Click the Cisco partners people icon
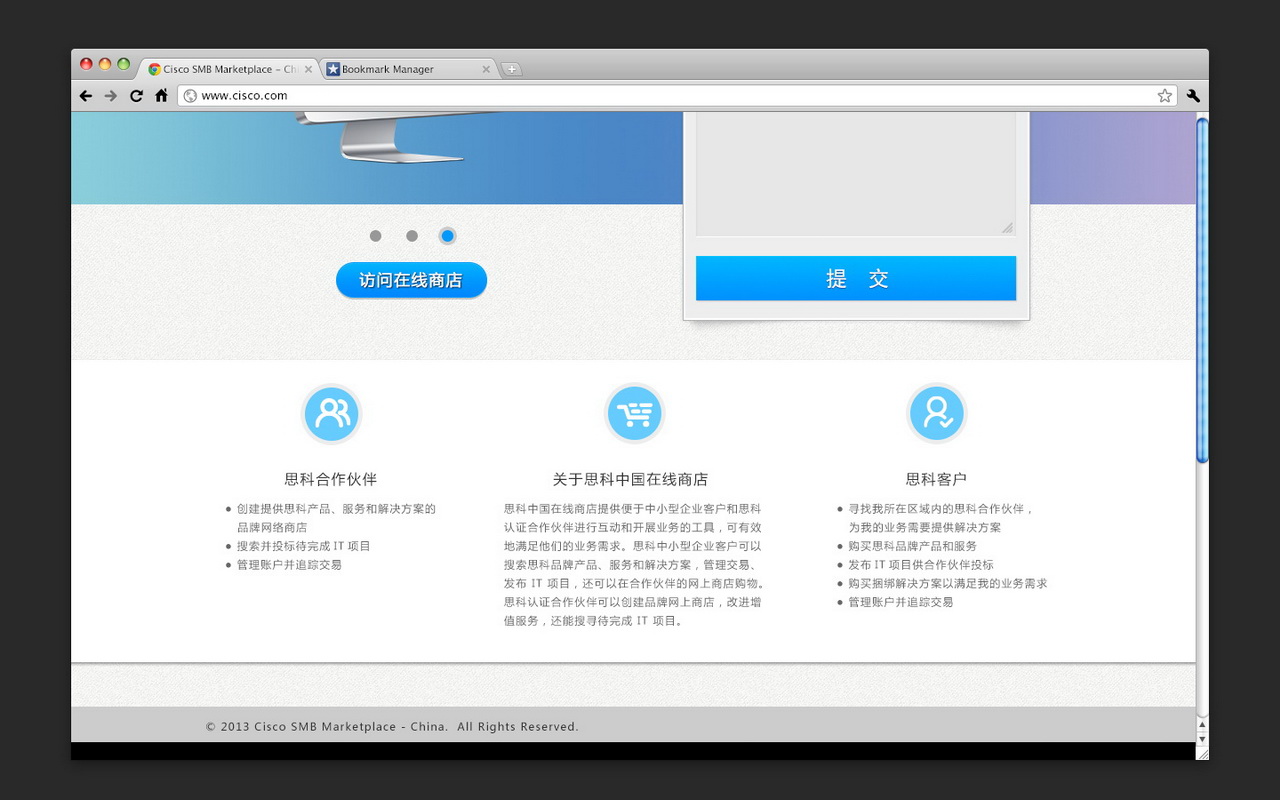1280x800 pixels. 331,413
